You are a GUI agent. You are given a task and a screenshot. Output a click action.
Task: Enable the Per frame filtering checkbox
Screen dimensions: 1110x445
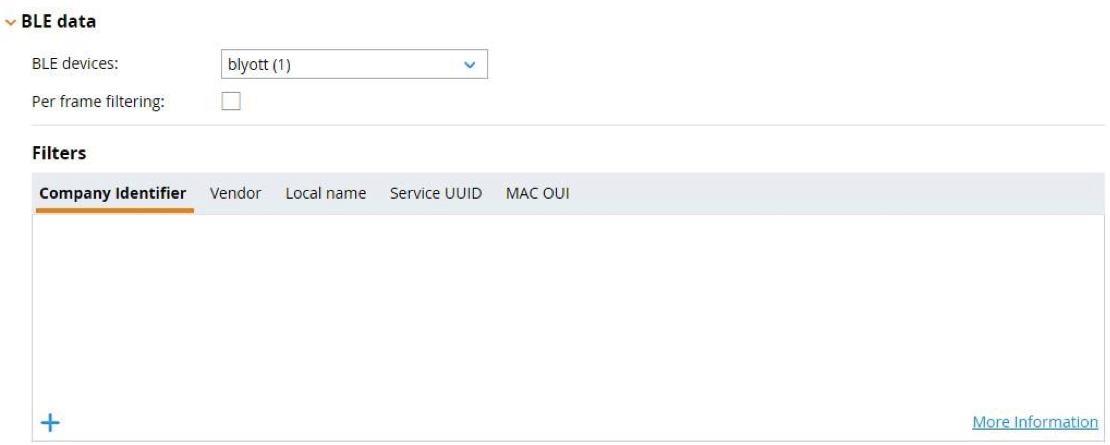coord(231,100)
